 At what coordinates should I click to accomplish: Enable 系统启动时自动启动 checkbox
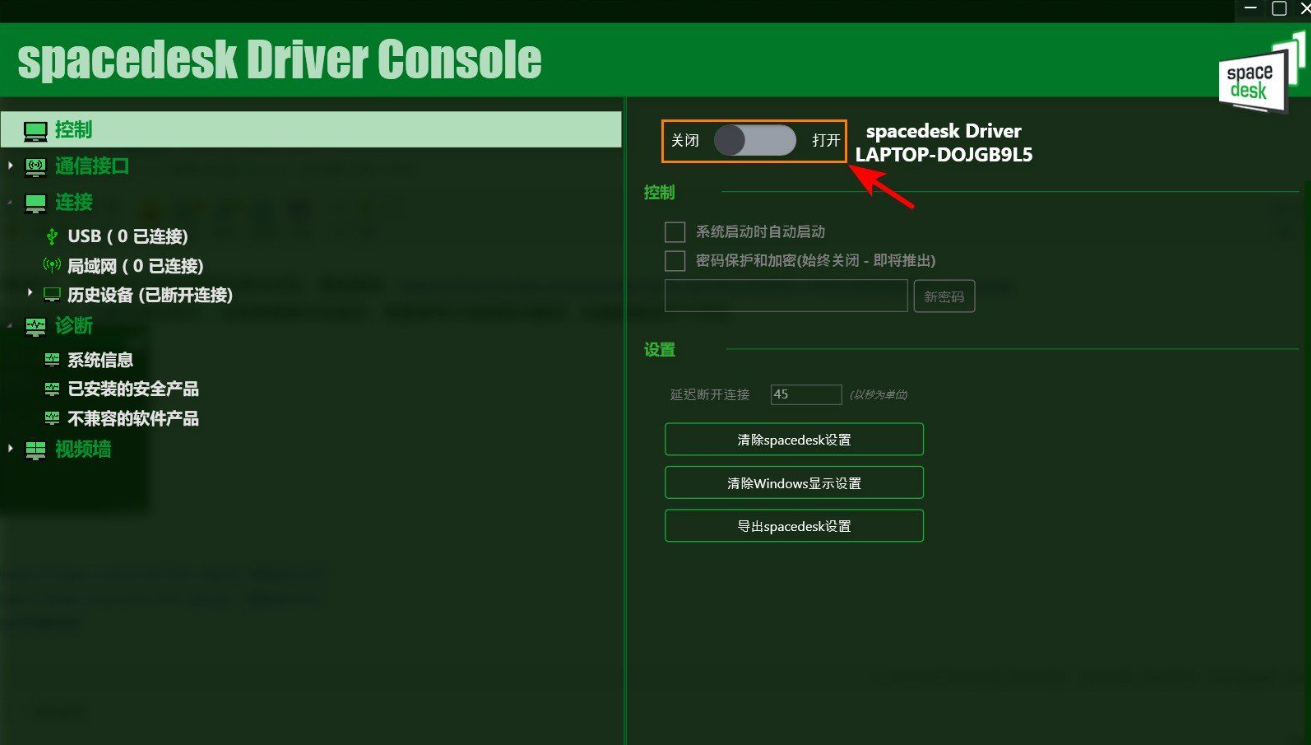675,232
